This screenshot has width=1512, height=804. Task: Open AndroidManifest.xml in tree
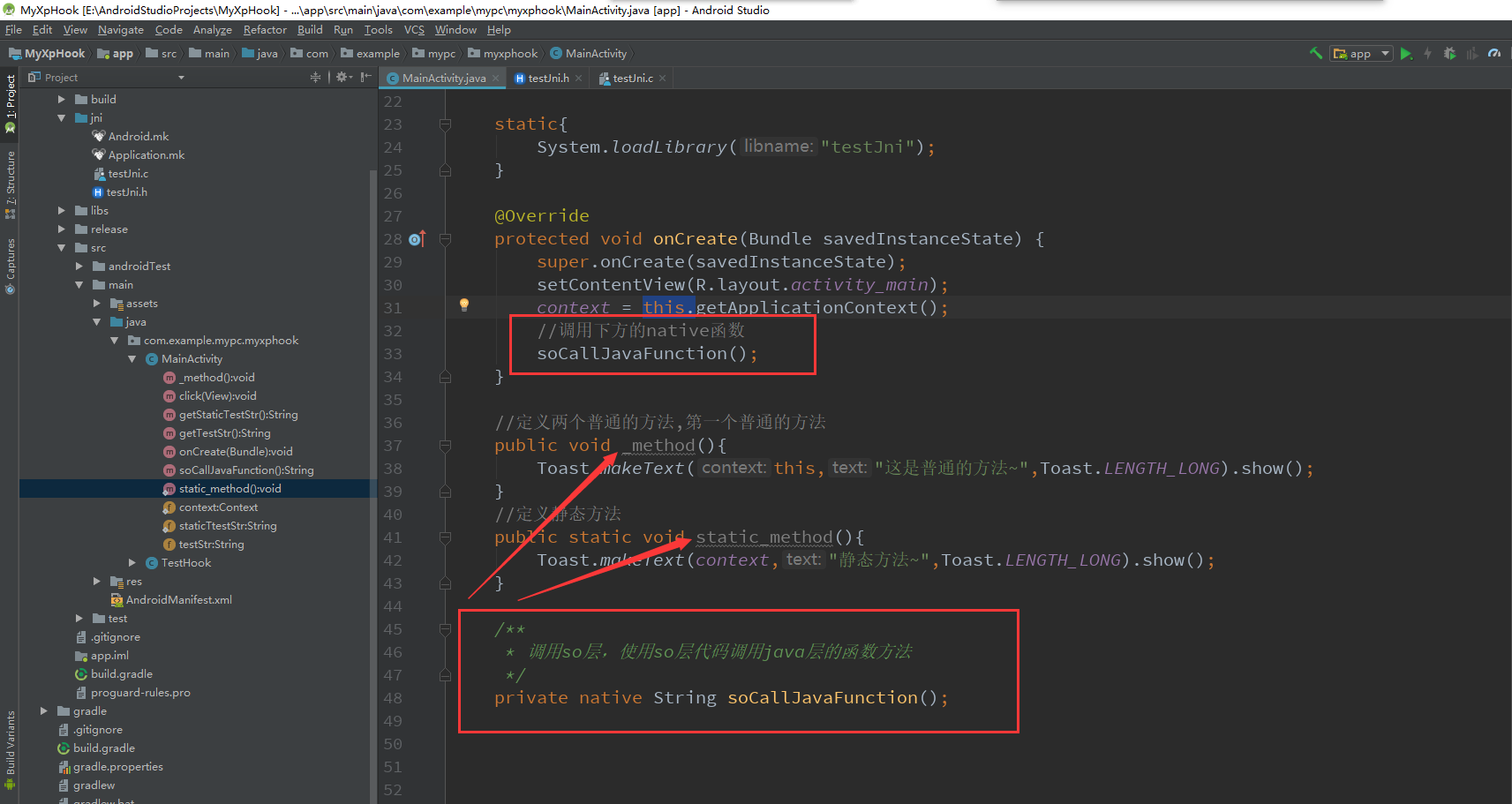pos(178,599)
